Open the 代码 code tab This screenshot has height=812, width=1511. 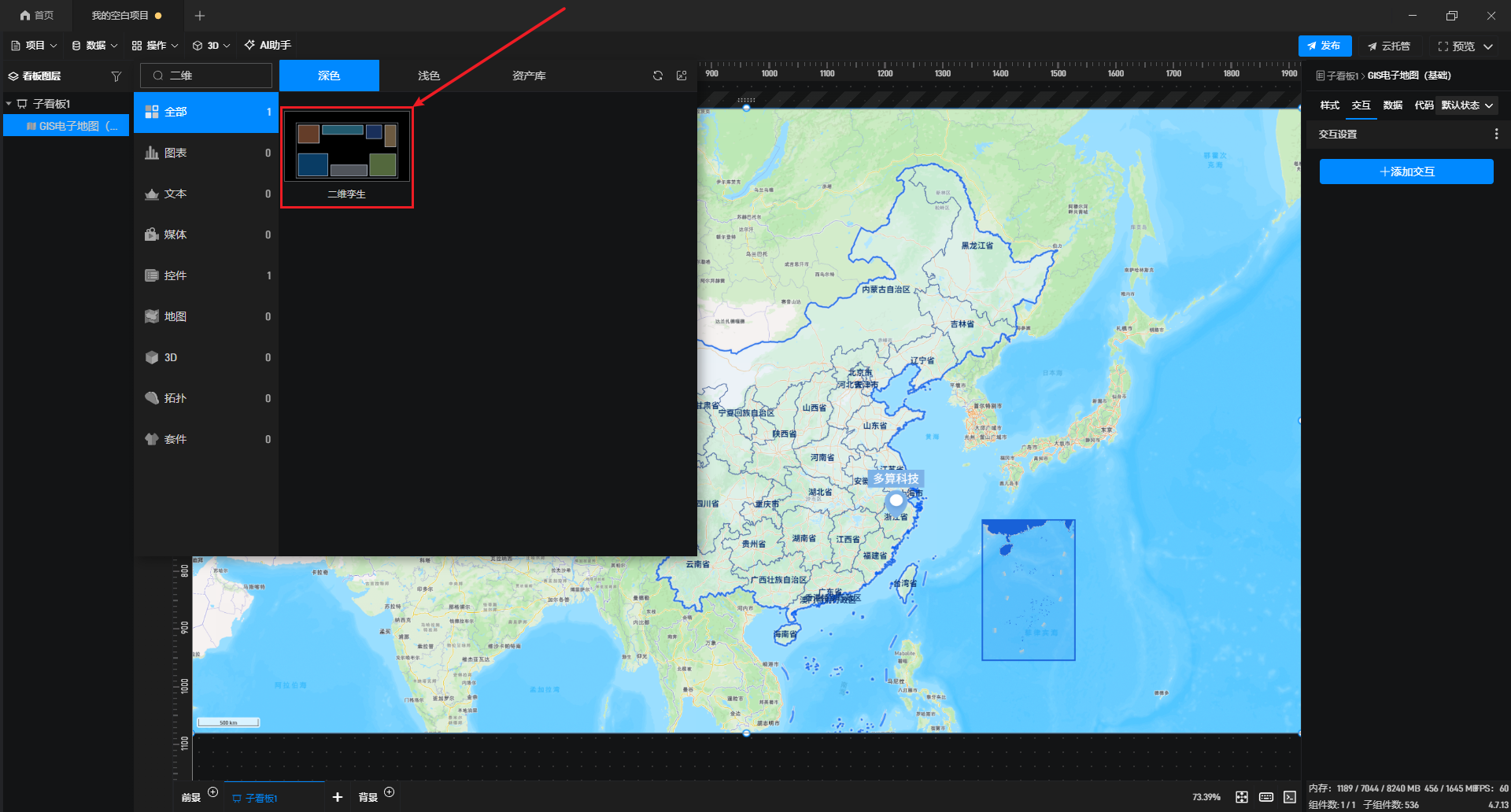1424,105
